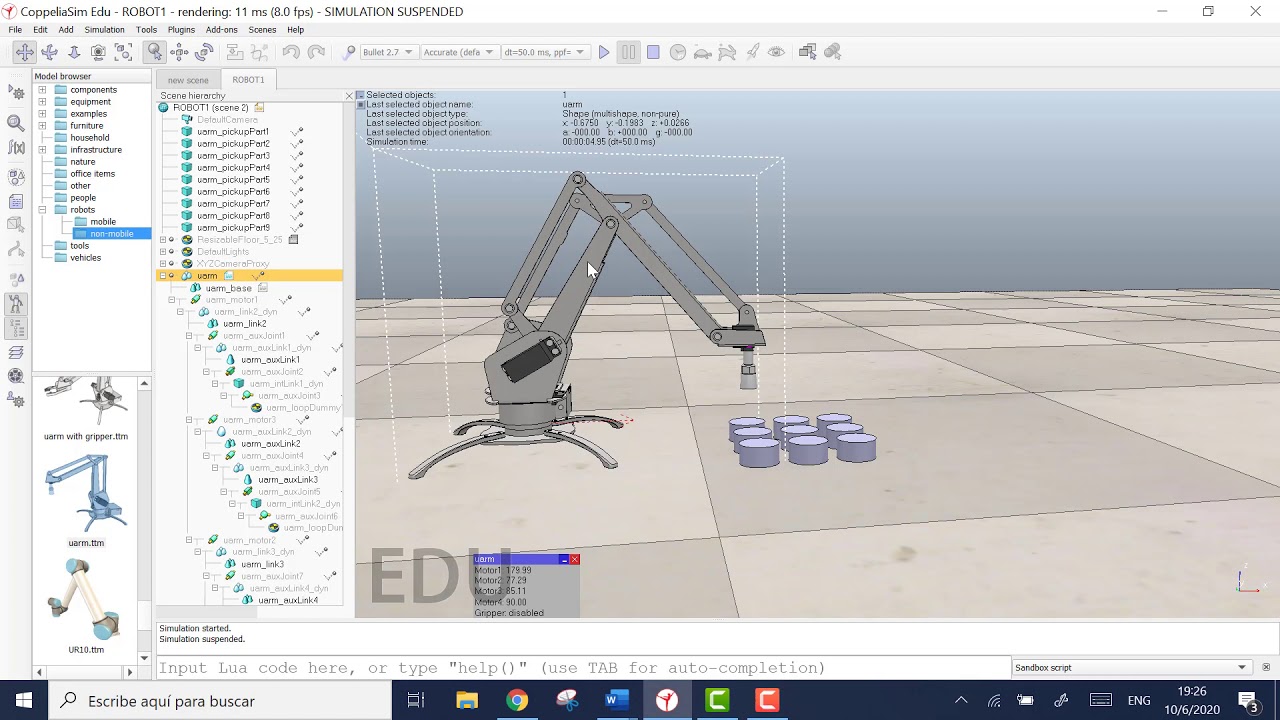Open the File menu
The image size is (1280, 720).
15,30
